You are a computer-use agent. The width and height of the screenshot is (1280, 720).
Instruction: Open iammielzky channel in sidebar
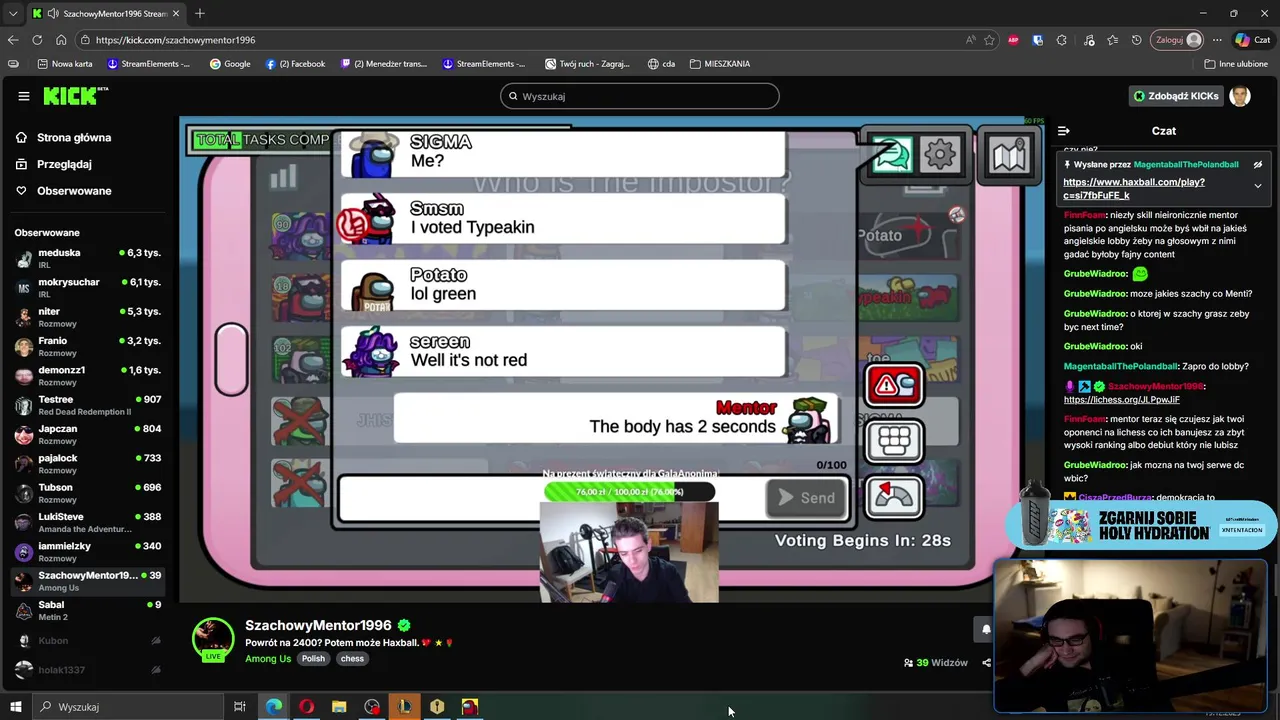(x=88, y=551)
